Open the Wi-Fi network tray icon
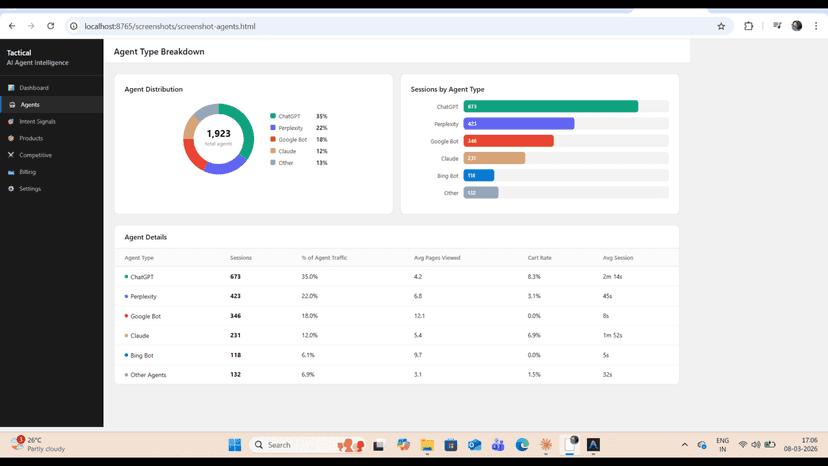Image resolution: width=828 pixels, height=466 pixels. pyautogui.click(x=742, y=445)
